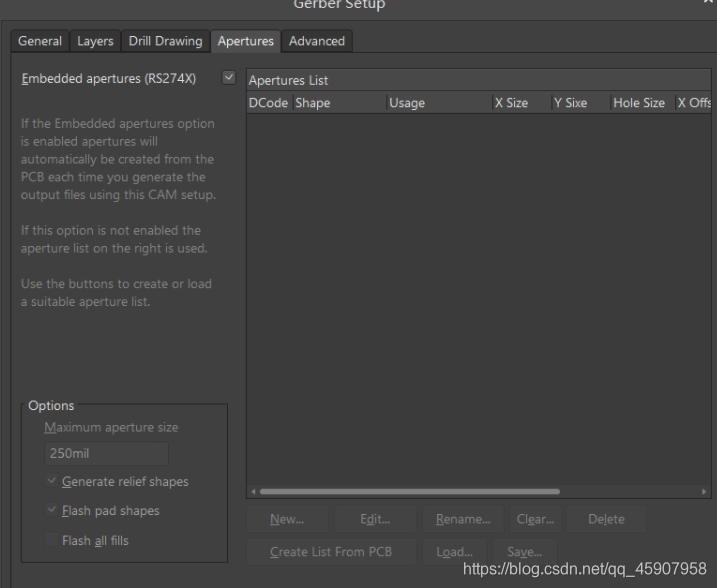Click the New... aperture button
The height and width of the screenshot is (588, 717).
[287, 519]
